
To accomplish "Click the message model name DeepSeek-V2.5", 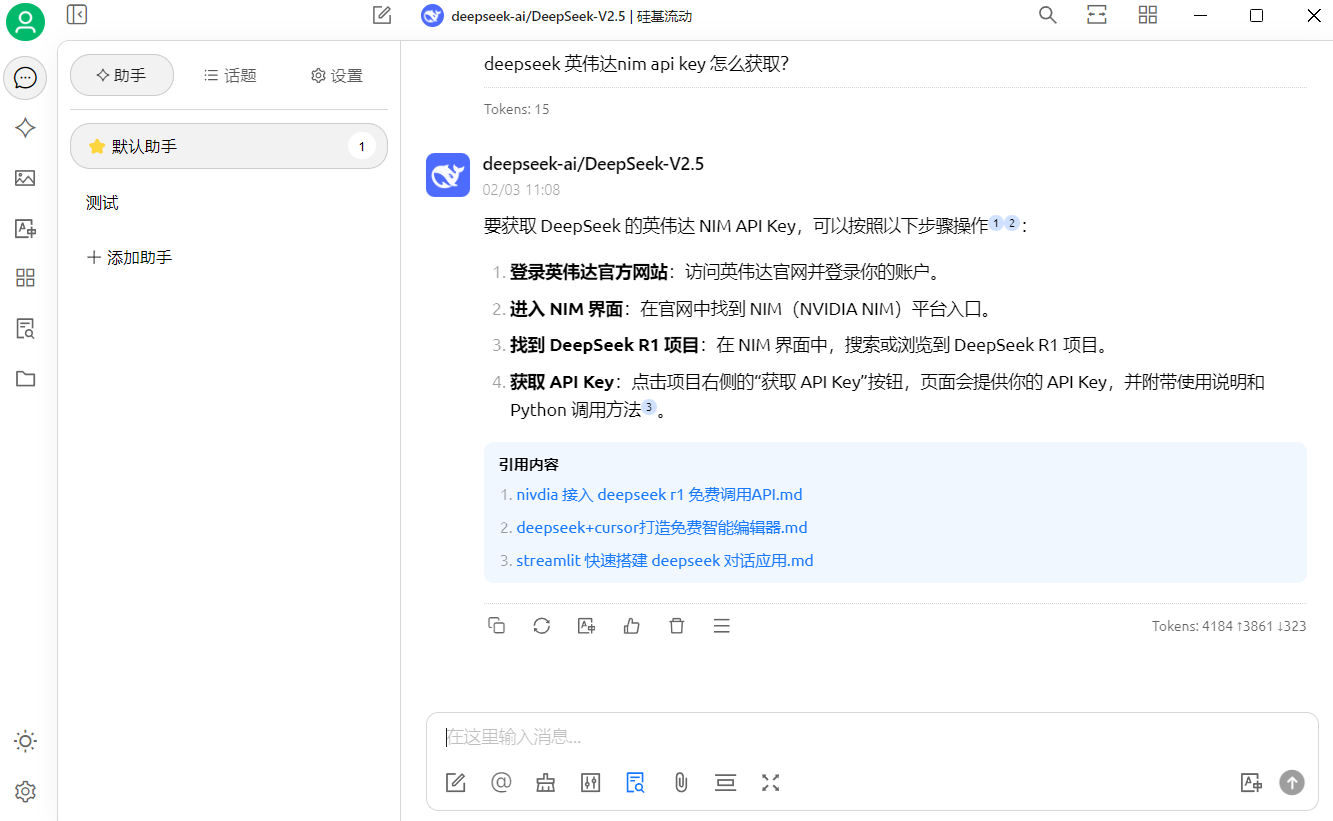I will [593, 164].
